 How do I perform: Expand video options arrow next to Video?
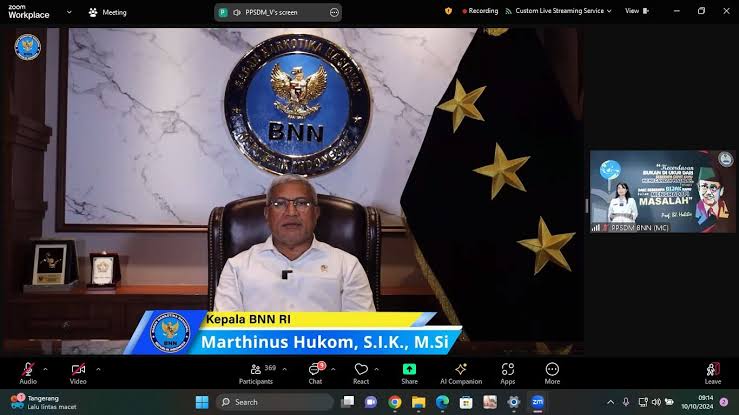98,369
